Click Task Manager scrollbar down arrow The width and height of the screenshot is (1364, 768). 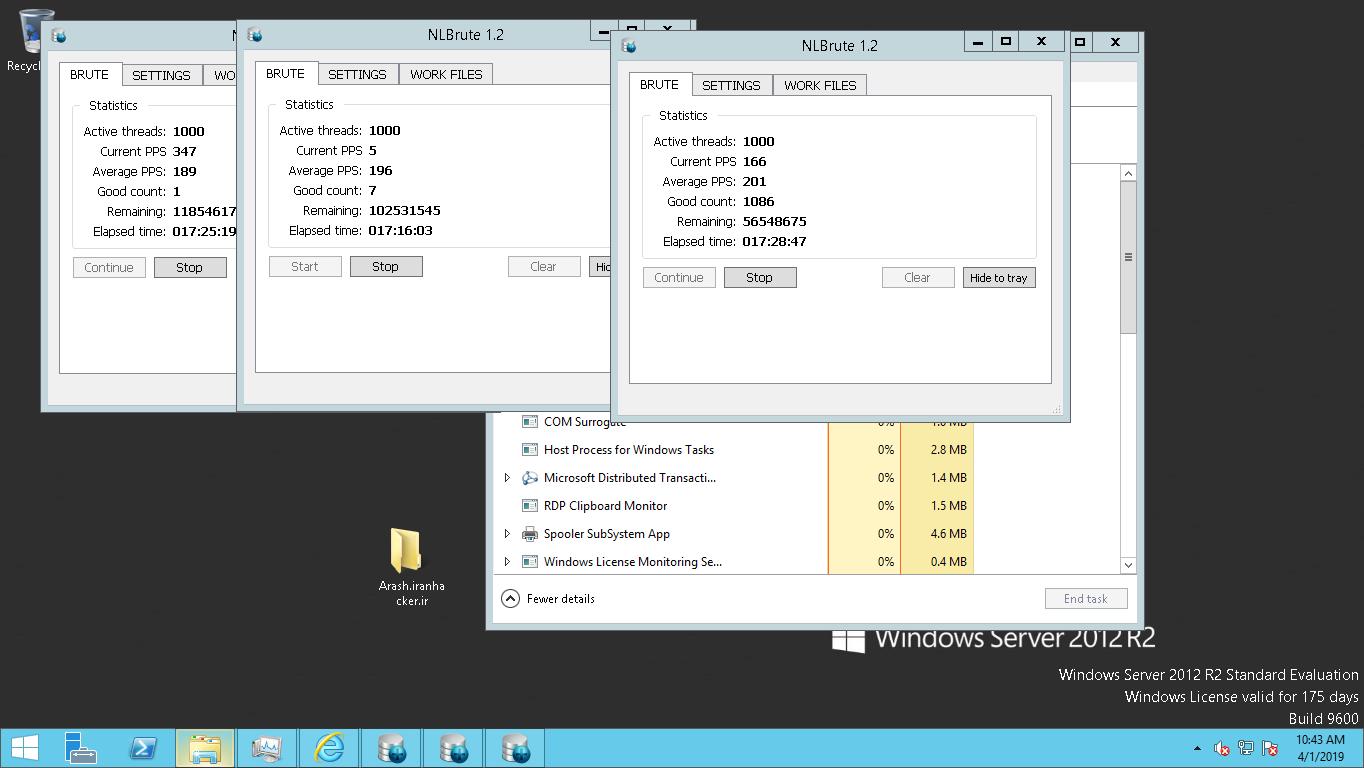(x=1128, y=565)
